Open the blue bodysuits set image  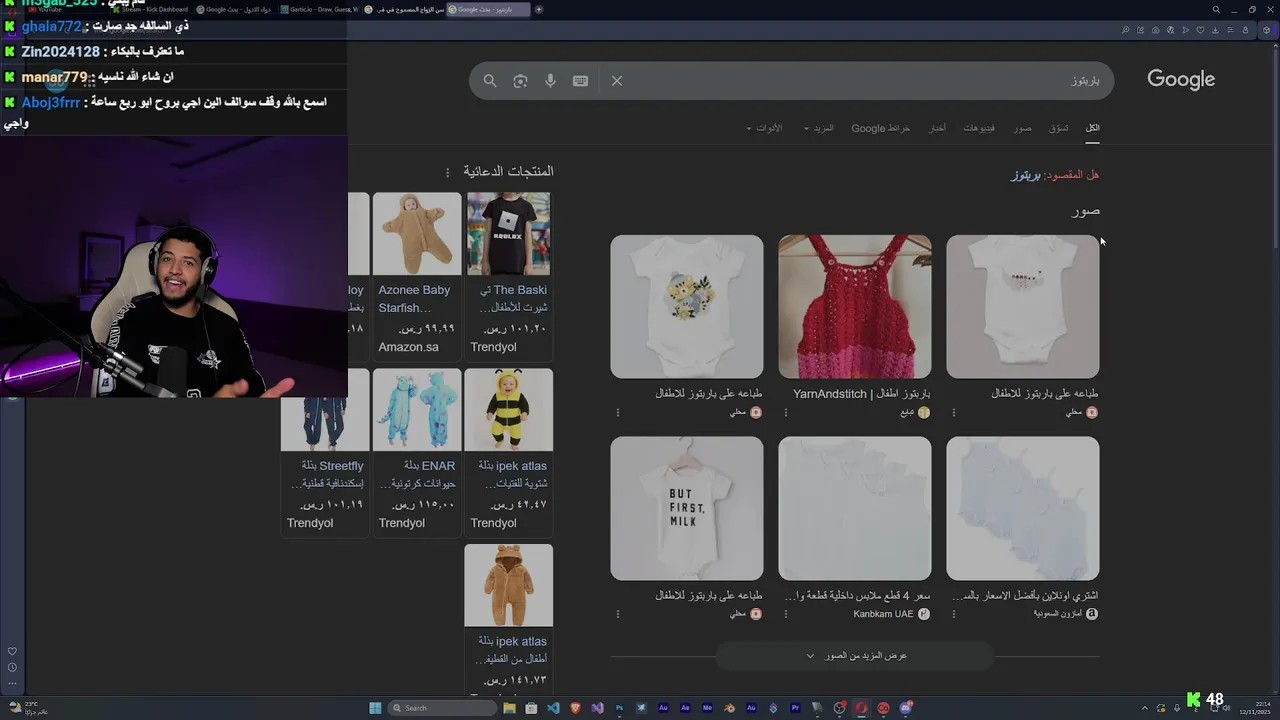(1023, 508)
